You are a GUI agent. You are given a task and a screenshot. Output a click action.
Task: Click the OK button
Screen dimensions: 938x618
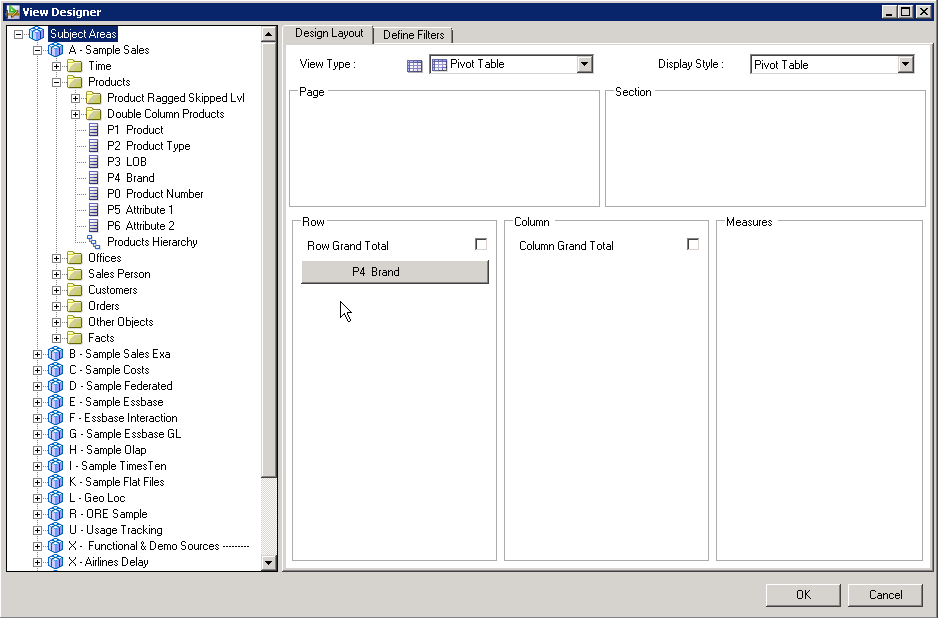[802, 594]
